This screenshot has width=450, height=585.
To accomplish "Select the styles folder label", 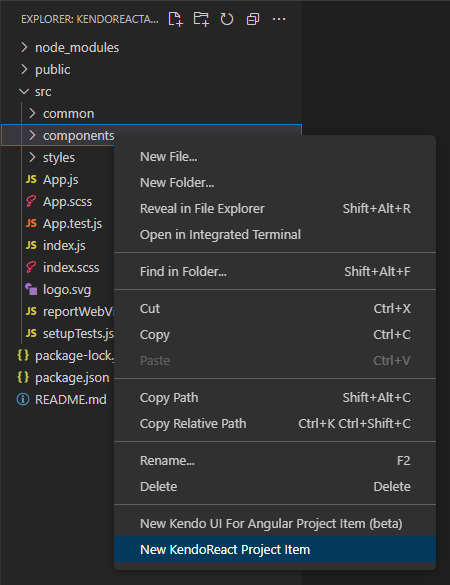I will point(59,158).
